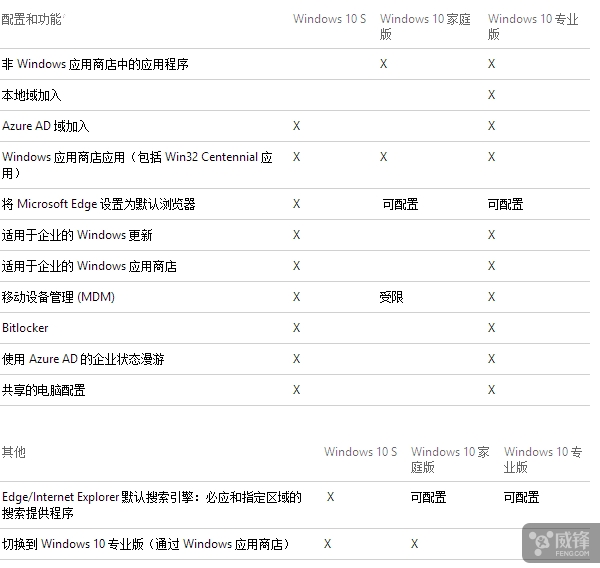Click '适用于企业的 Windows 更新' row label
This screenshot has height=568, width=600.
(x=77, y=235)
